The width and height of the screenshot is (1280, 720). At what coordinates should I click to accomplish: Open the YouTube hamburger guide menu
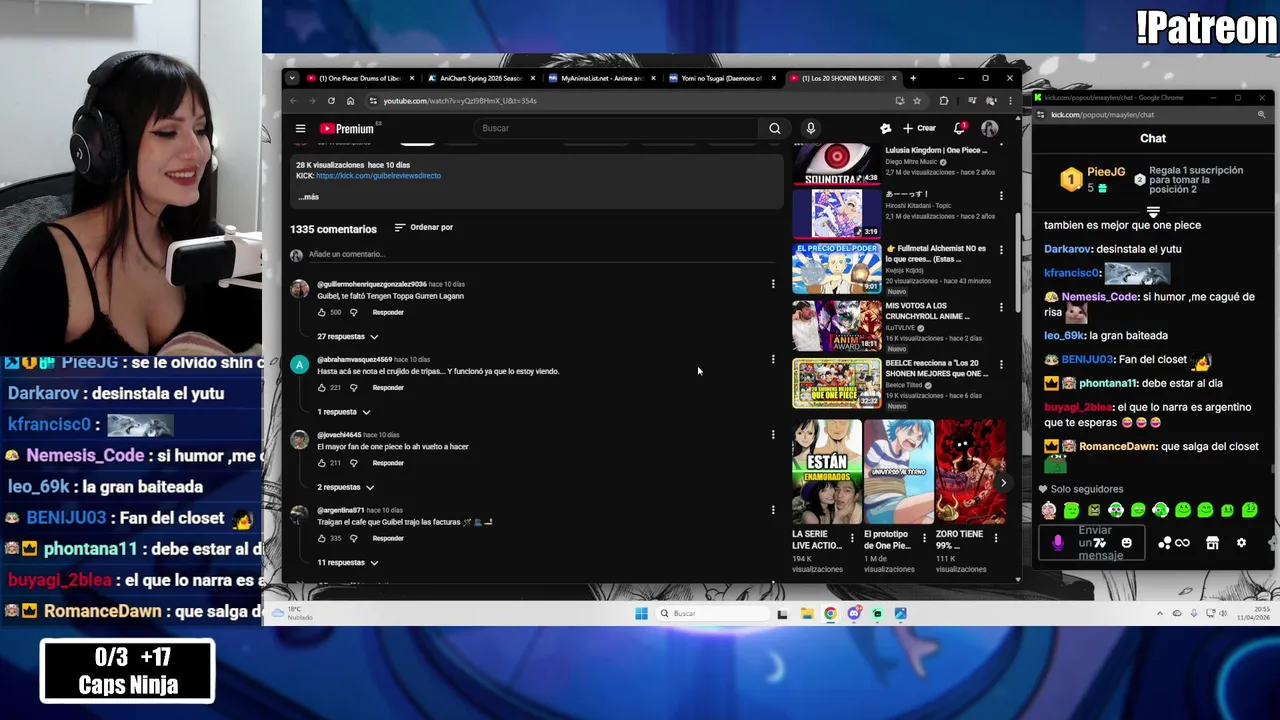(300, 128)
